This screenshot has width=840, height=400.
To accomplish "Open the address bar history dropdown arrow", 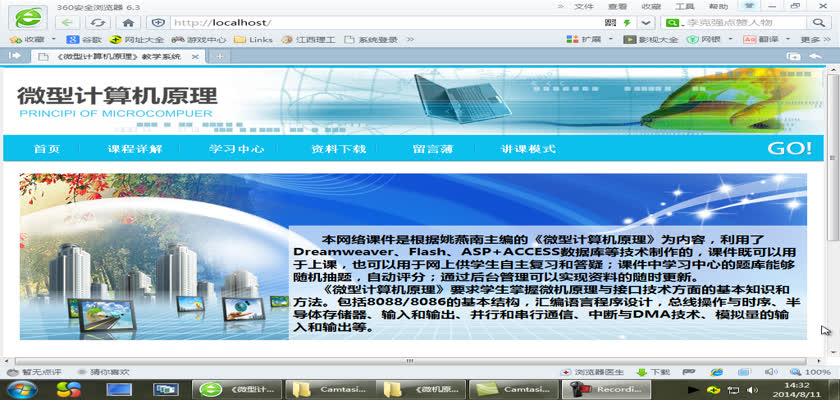I will [x=646, y=22].
